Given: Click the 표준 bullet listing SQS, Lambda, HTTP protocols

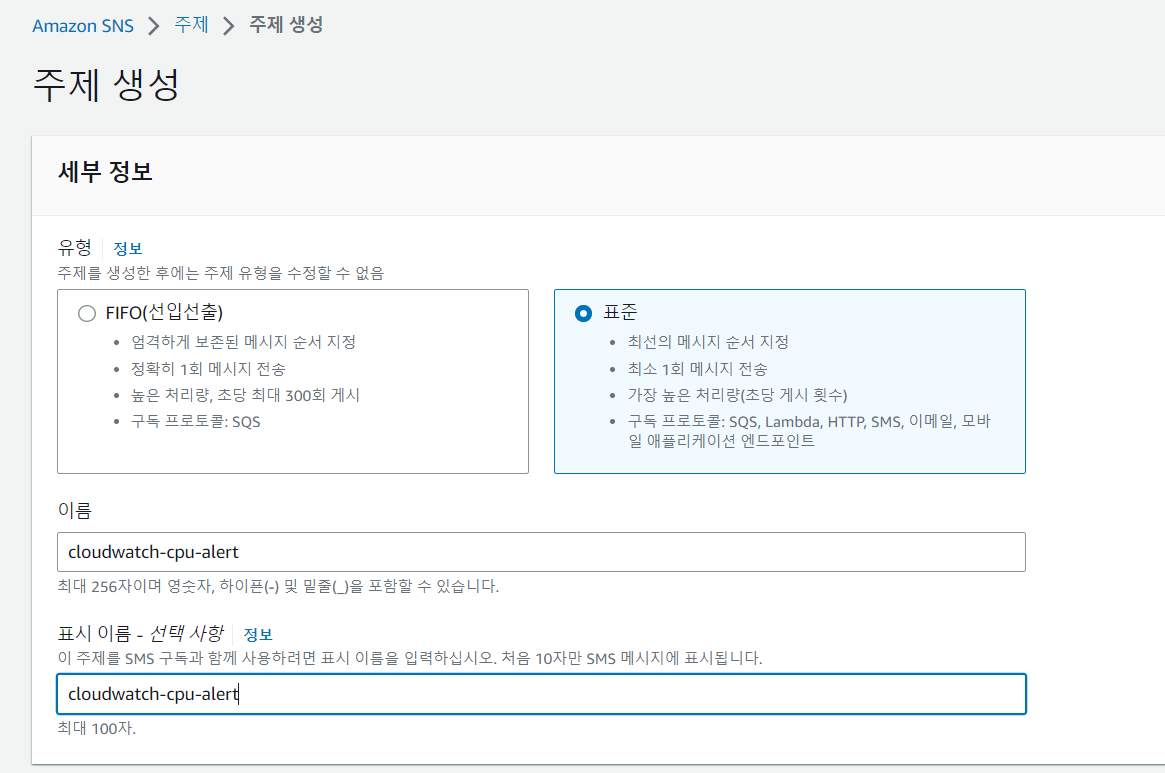Looking at the screenshot, I should [x=809, y=431].
